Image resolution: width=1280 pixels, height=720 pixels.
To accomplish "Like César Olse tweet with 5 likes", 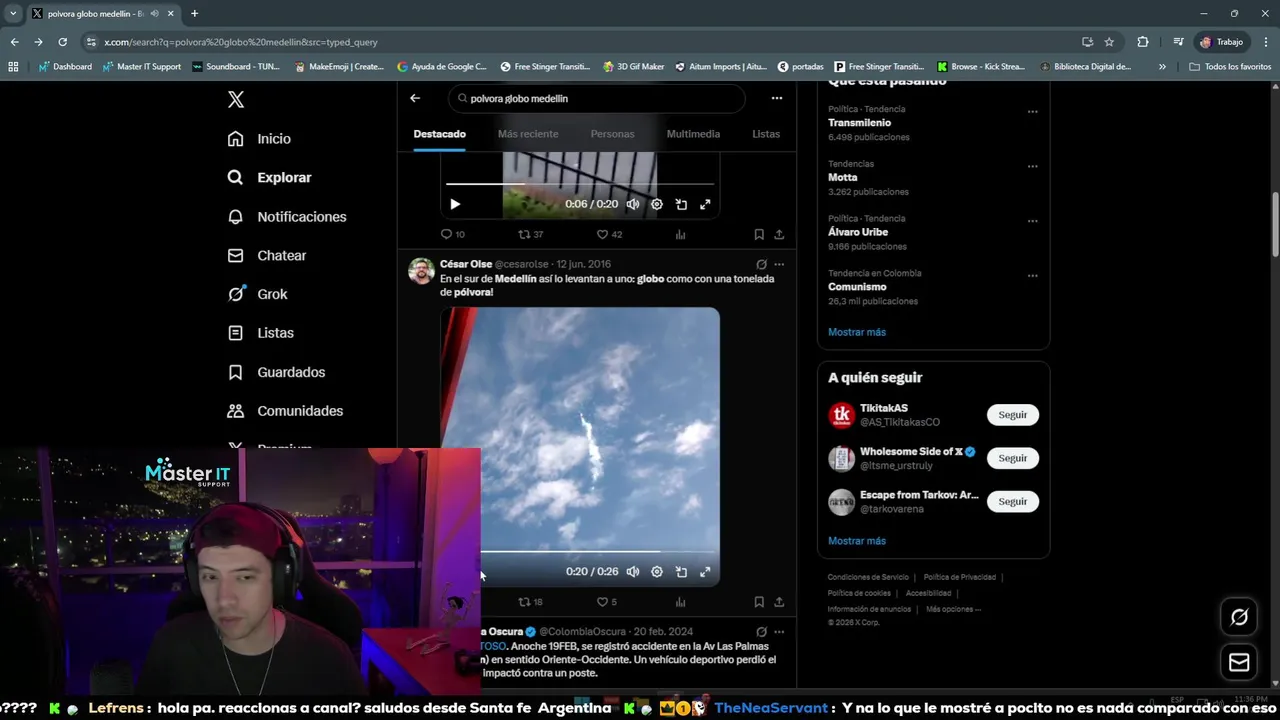I will click(x=607, y=602).
